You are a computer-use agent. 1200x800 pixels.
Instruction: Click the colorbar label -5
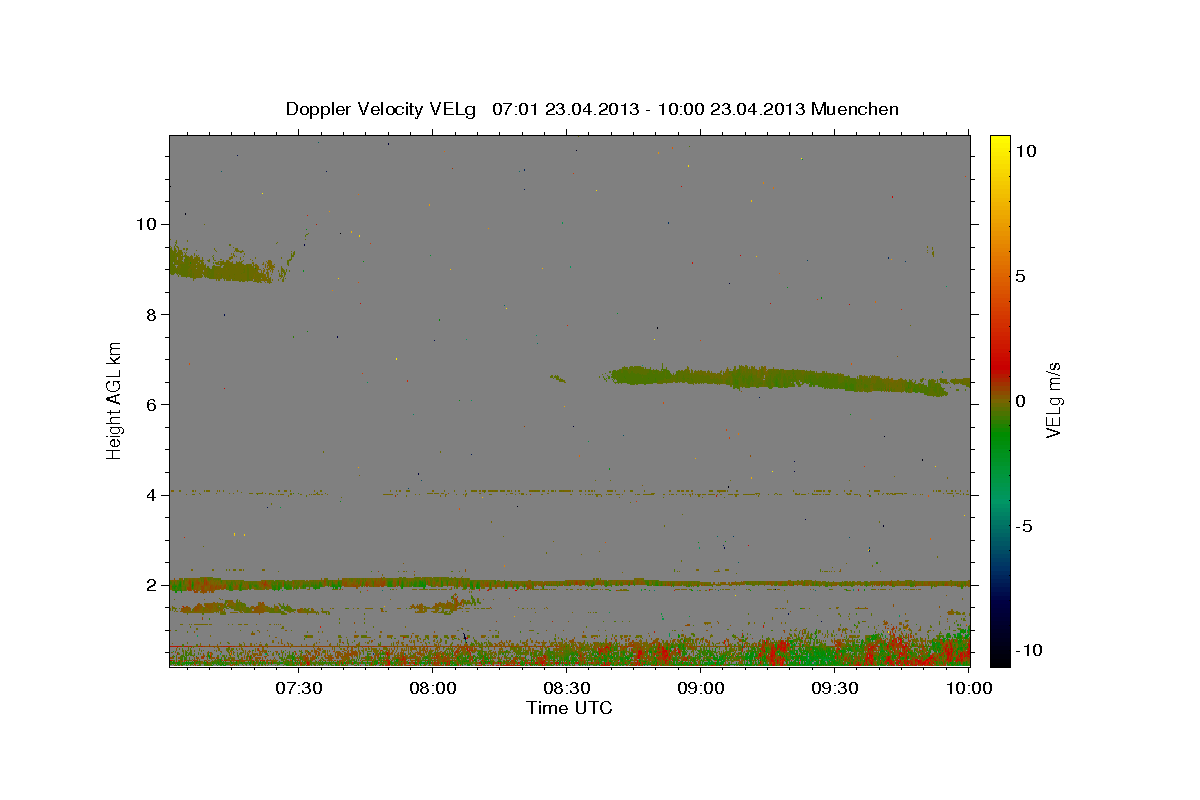coord(1024,526)
